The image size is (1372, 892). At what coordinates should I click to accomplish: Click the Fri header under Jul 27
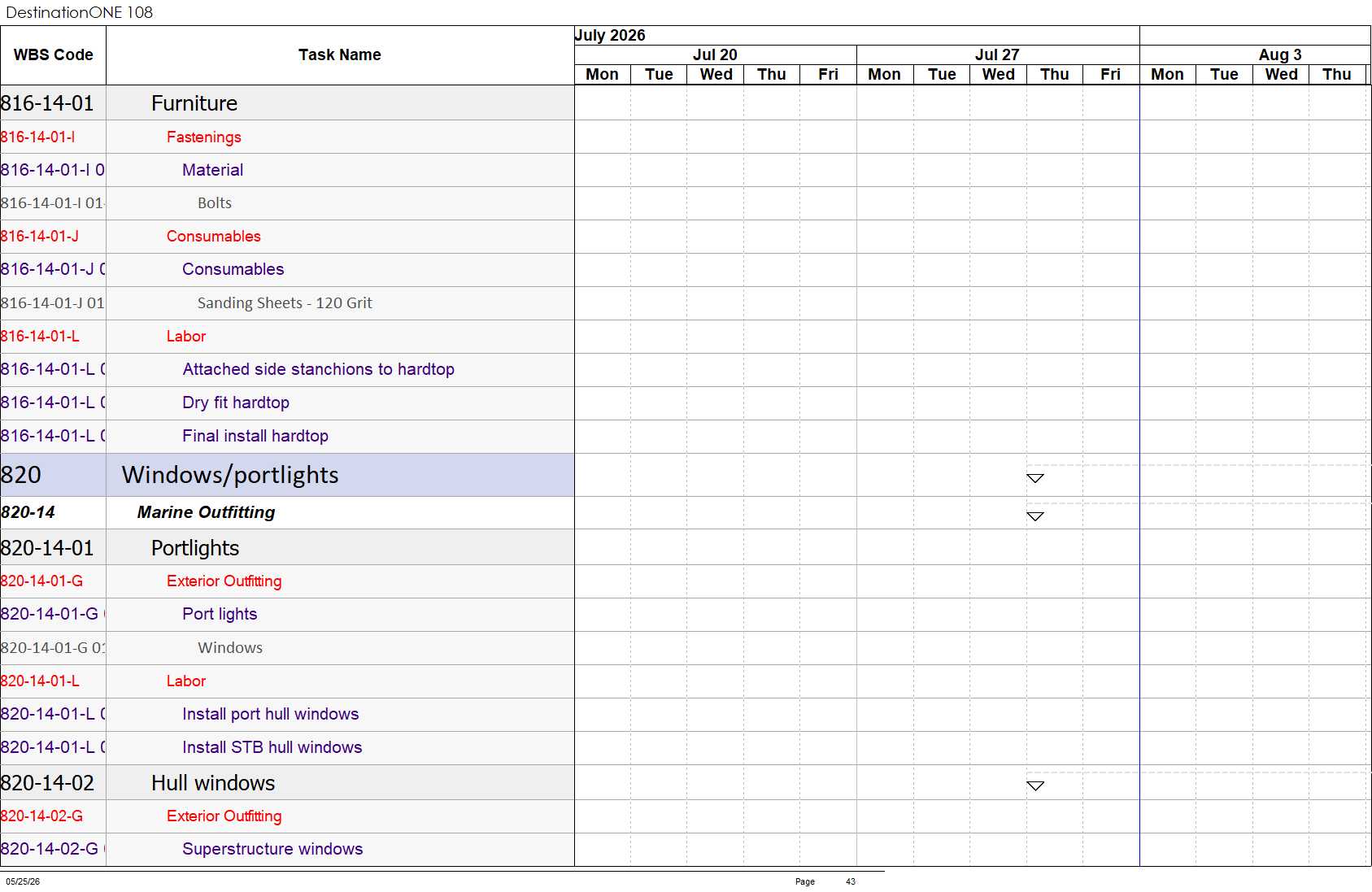pos(1111,74)
